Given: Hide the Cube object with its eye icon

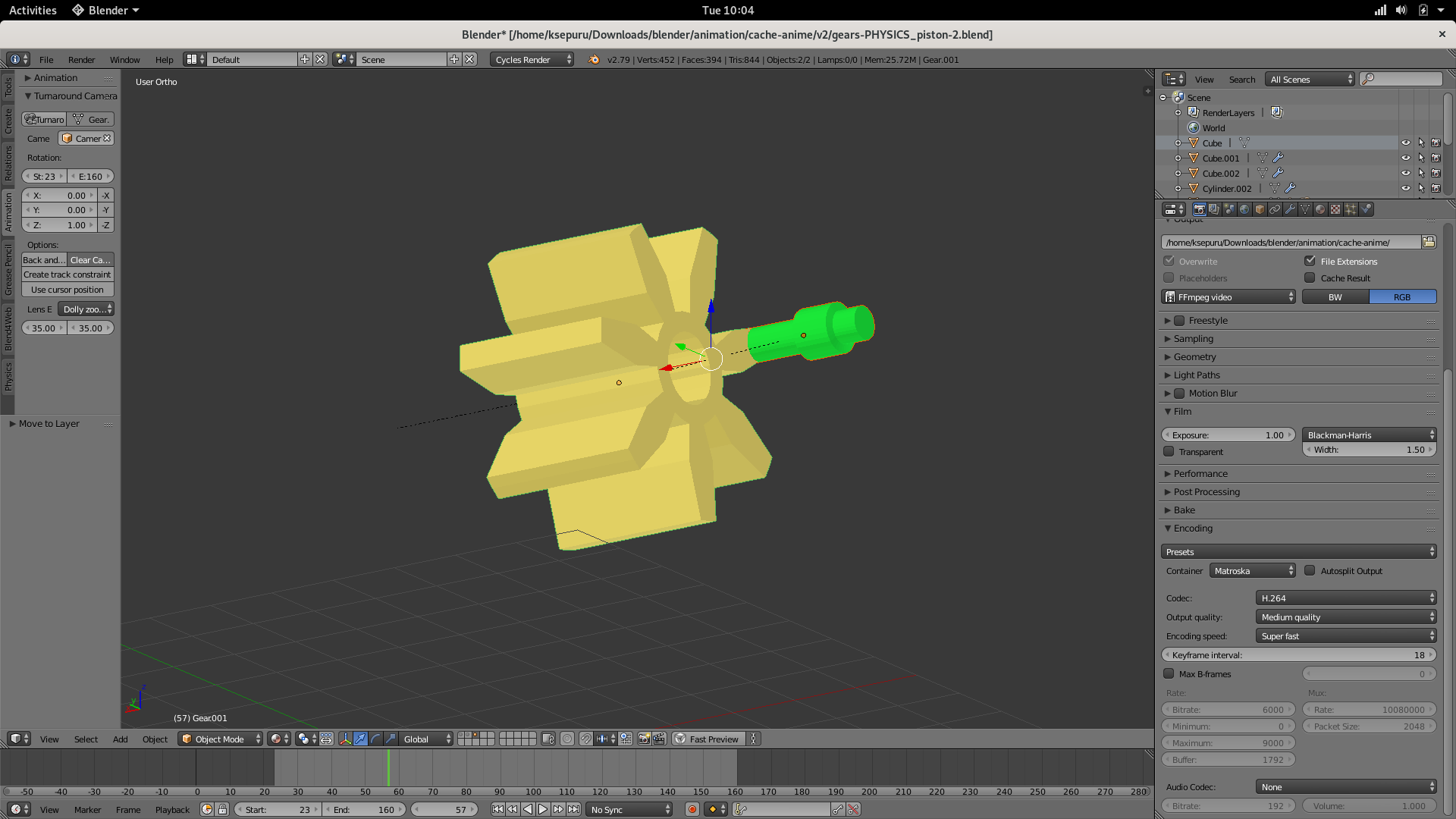Looking at the screenshot, I should pos(1407,143).
